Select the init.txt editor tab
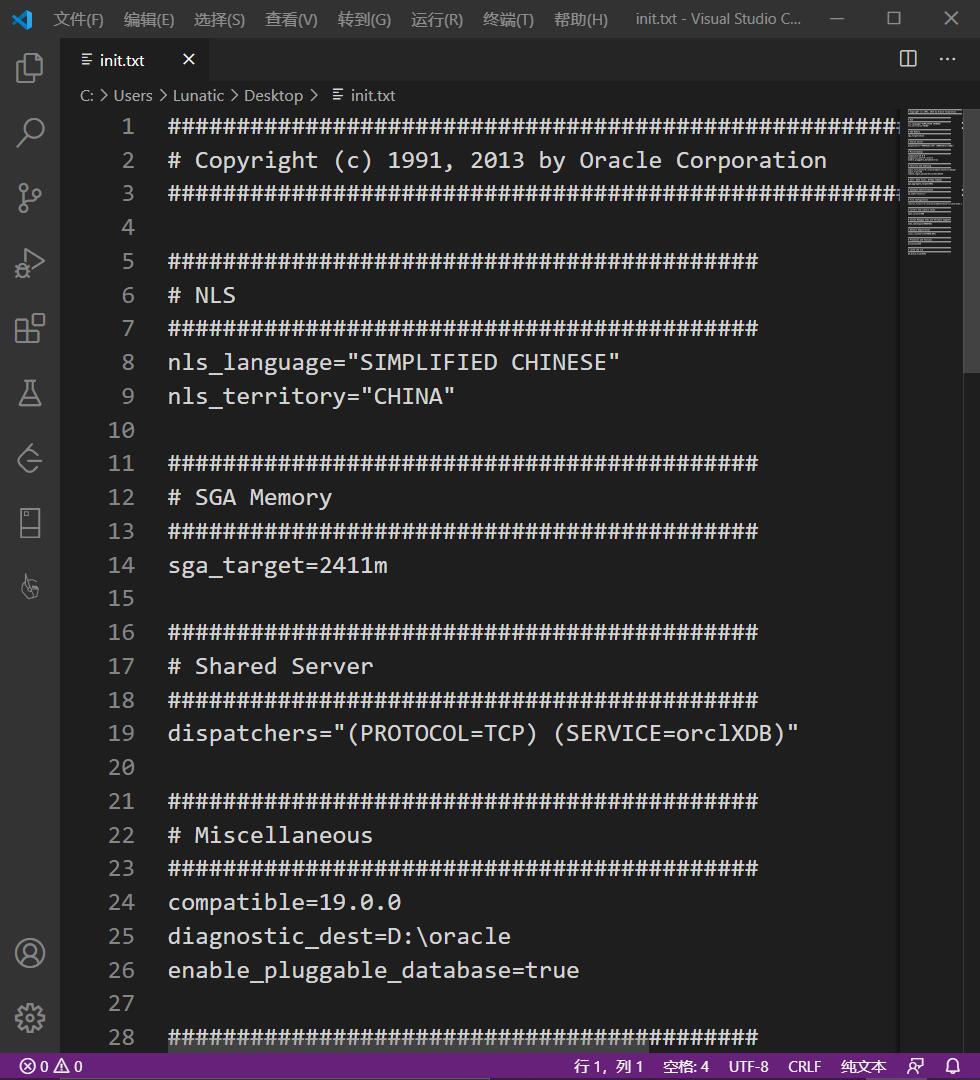This screenshot has height=1080, width=980. [120, 60]
